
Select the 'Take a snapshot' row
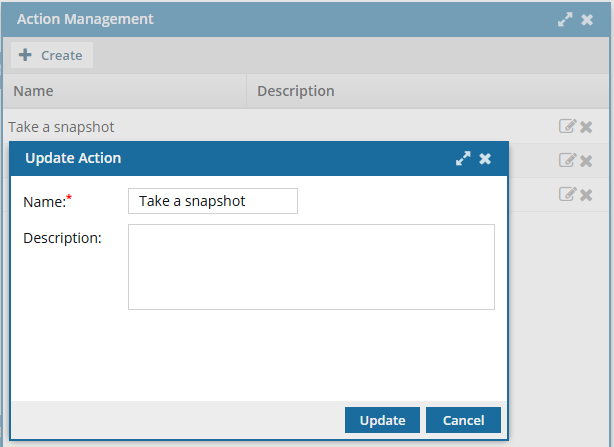[x=62, y=127]
